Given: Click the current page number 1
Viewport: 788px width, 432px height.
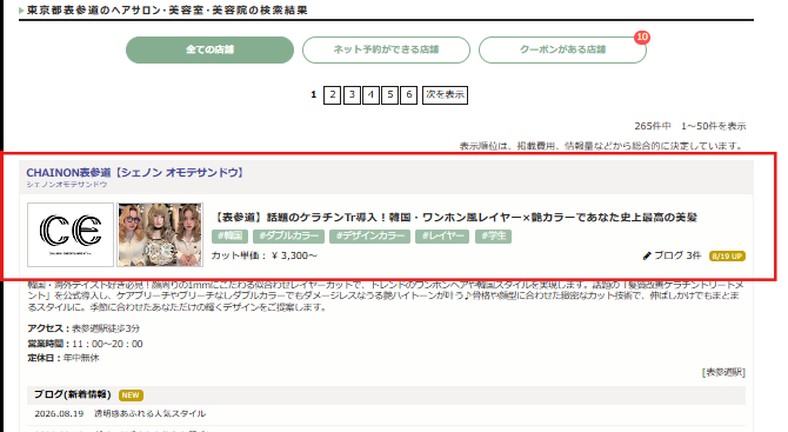Looking at the screenshot, I should tap(314, 94).
